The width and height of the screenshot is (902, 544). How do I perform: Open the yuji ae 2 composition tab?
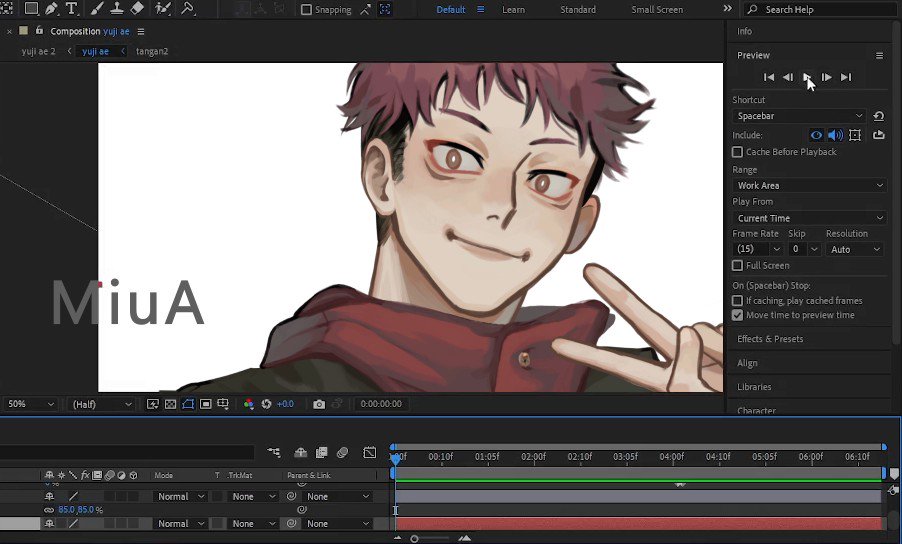[x=39, y=51]
